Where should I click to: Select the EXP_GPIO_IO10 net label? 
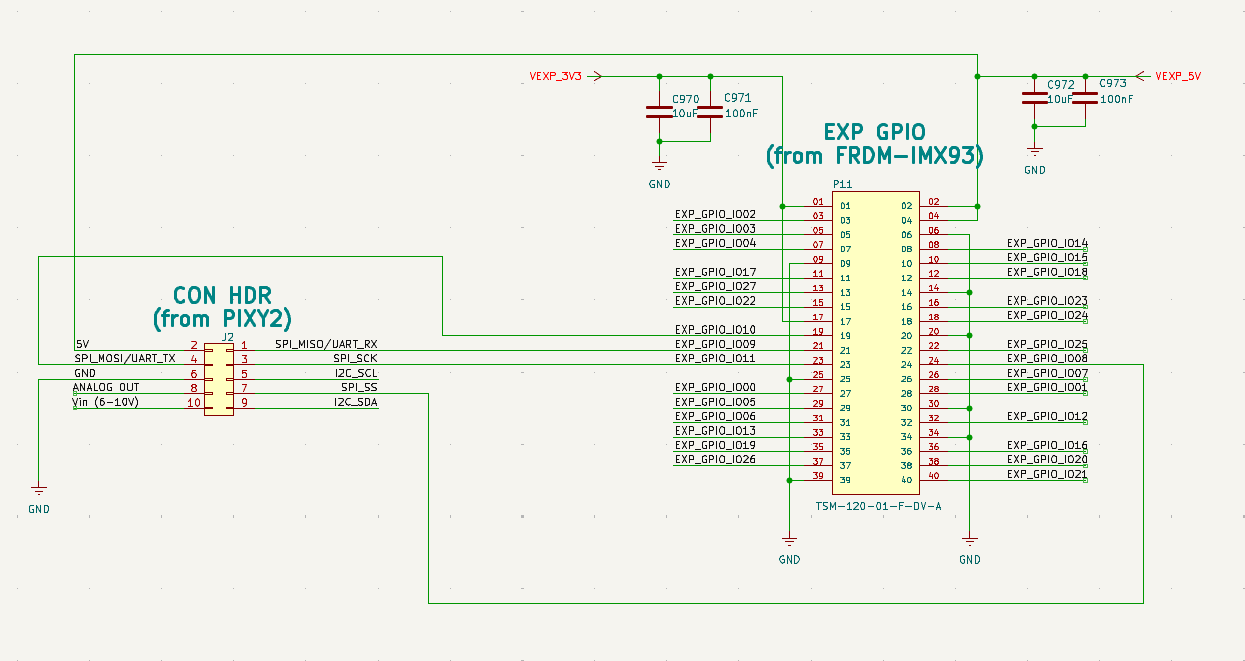point(715,330)
